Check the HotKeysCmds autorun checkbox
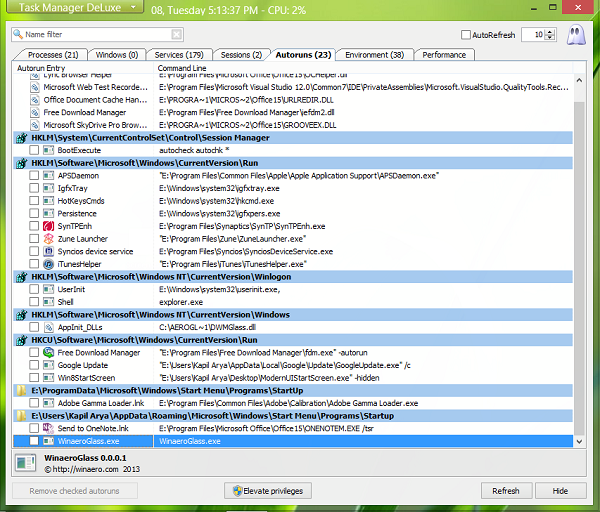The width and height of the screenshot is (600, 512). (x=34, y=201)
